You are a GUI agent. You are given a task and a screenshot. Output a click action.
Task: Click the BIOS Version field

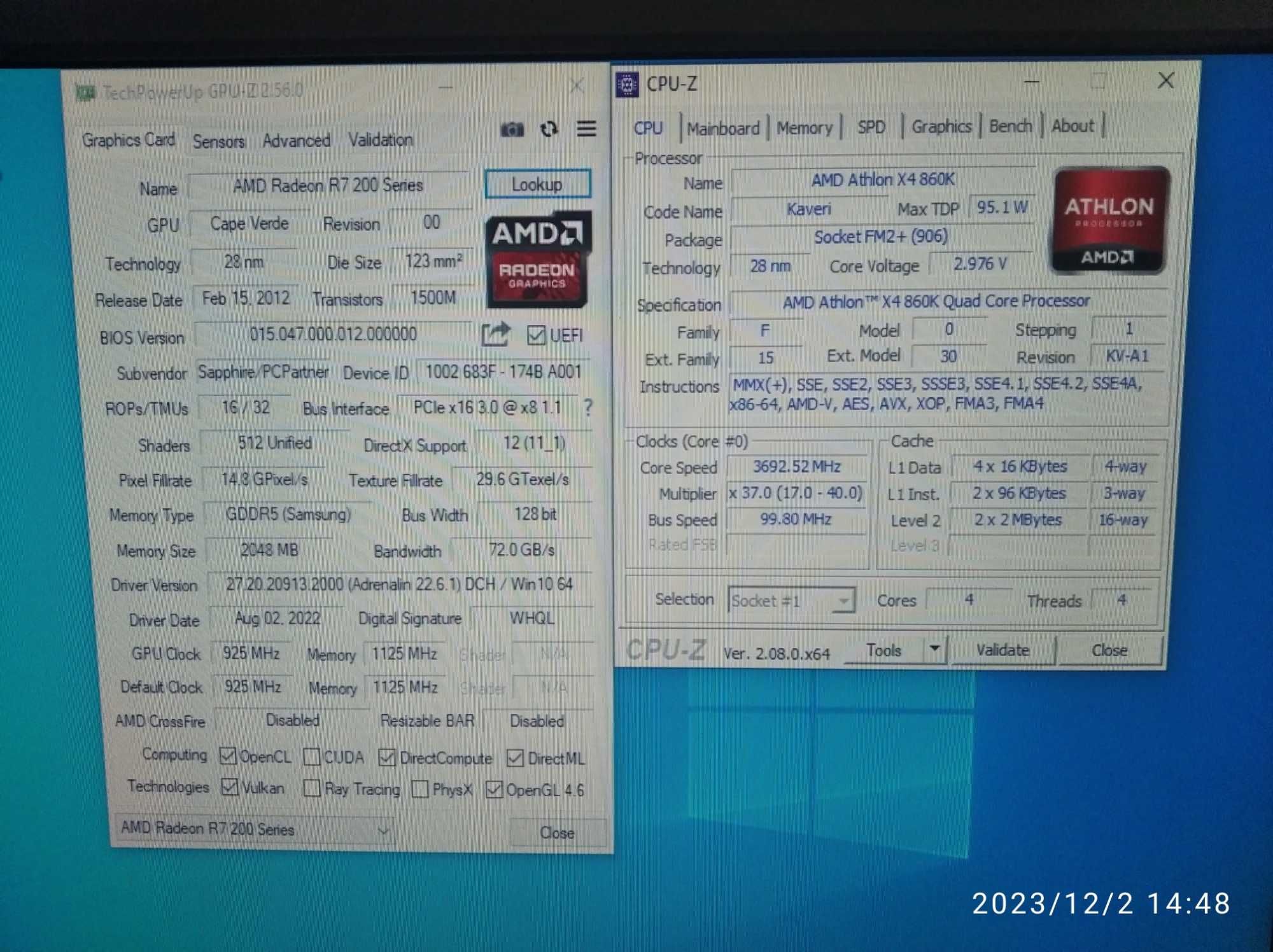click(333, 334)
